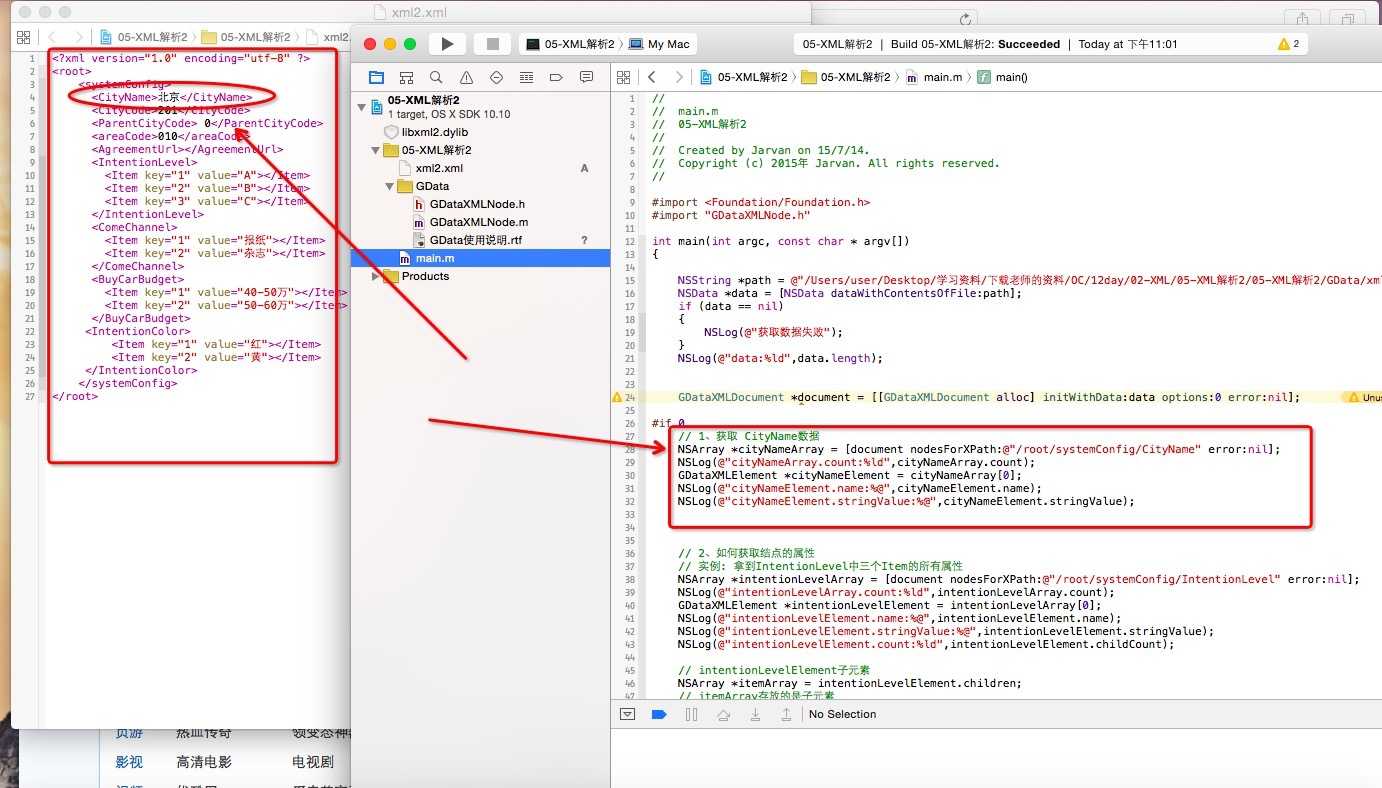Viewport: 1382px width, 788px height.
Task: Click line number 24 in gutter
Action: (631, 397)
